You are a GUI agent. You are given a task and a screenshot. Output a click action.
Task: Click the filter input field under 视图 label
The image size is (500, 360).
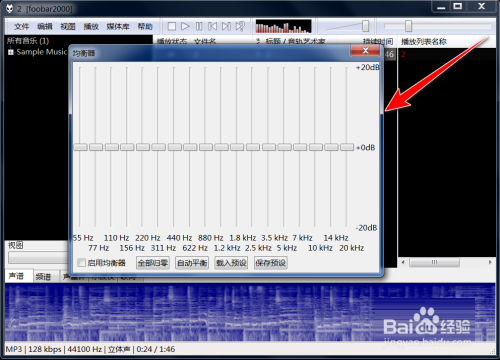pos(37,258)
